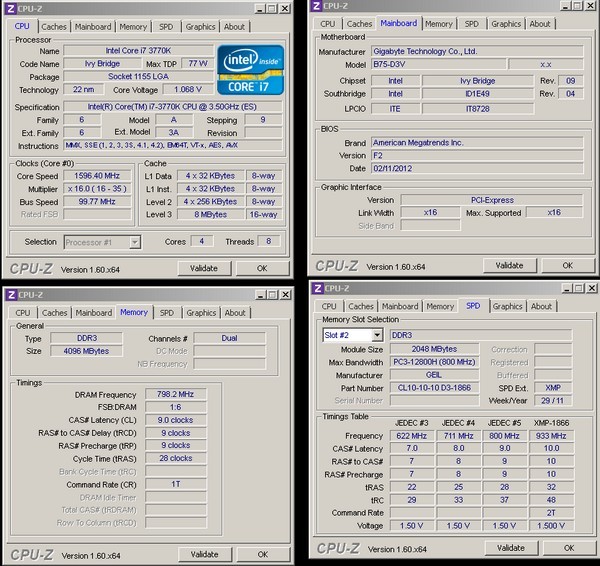Click the CPU-Z icon in Mainboard window title bar
The image size is (600, 566).
point(316,6)
